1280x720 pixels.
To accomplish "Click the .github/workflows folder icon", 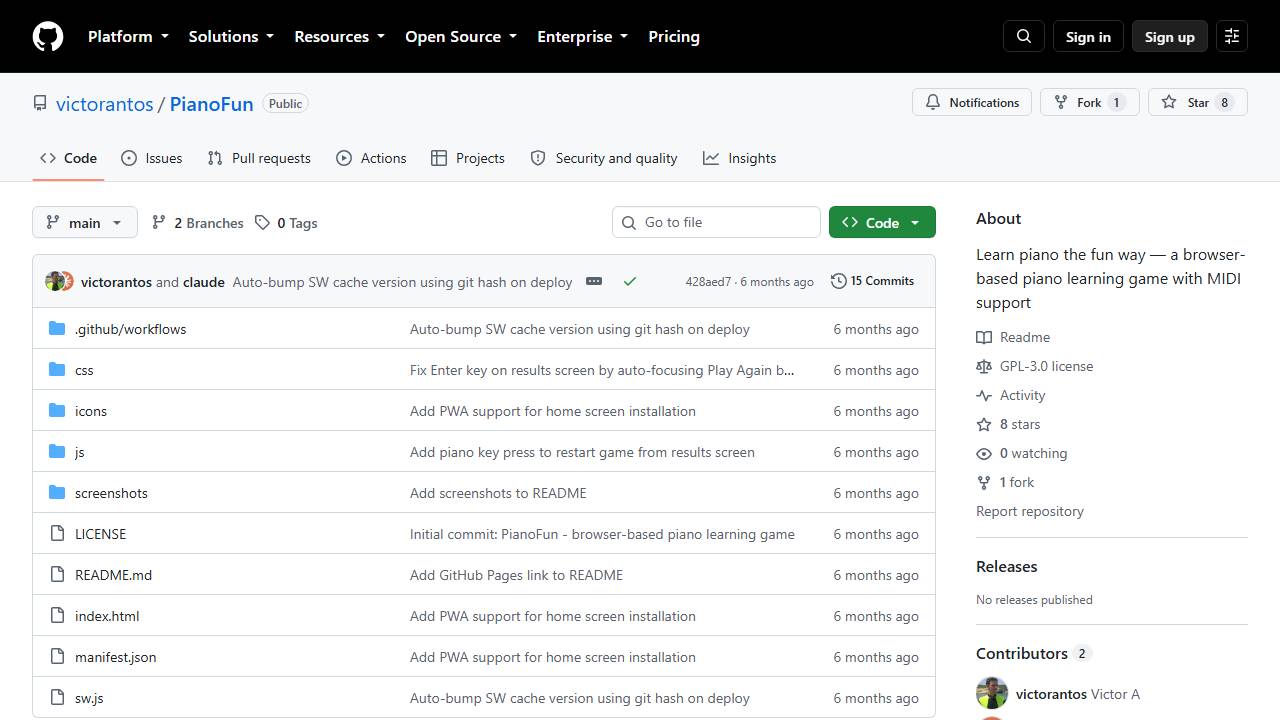I will pyautogui.click(x=57, y=329).
